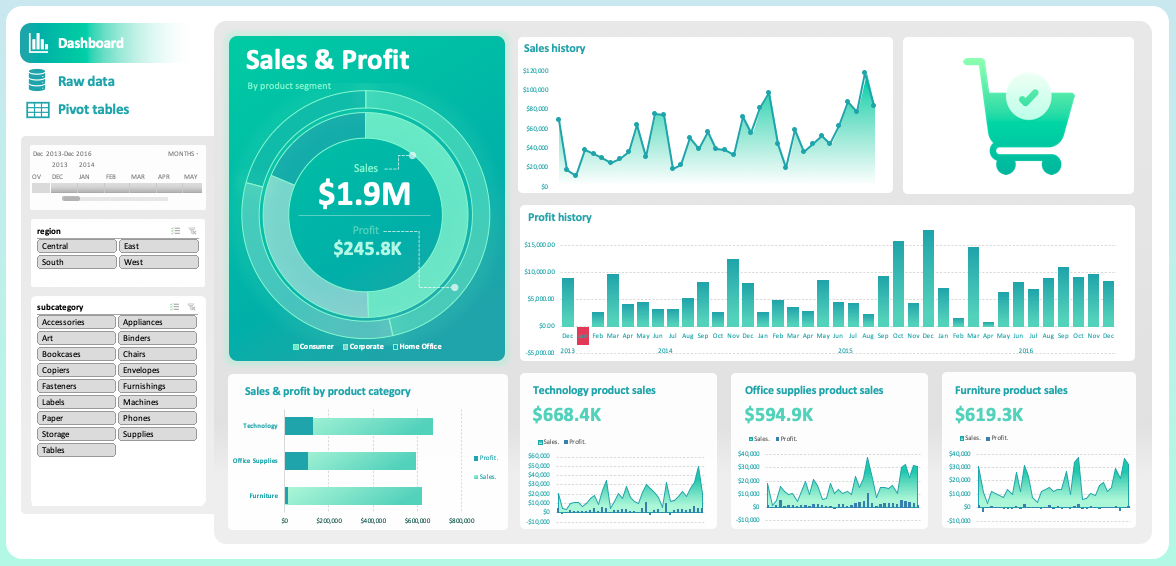Clear the subcategory slicer filter
Image resolution: width=1176 pixels, height=566 pixels.
coord(193,307)
